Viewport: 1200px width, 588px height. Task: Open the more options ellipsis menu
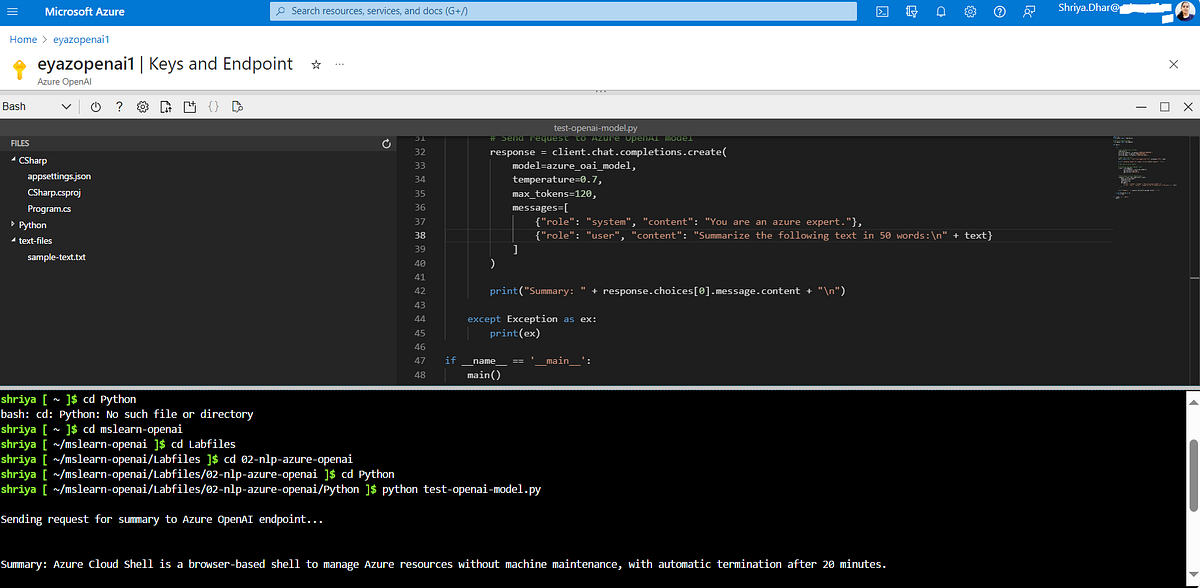click(x=339, y=63)
